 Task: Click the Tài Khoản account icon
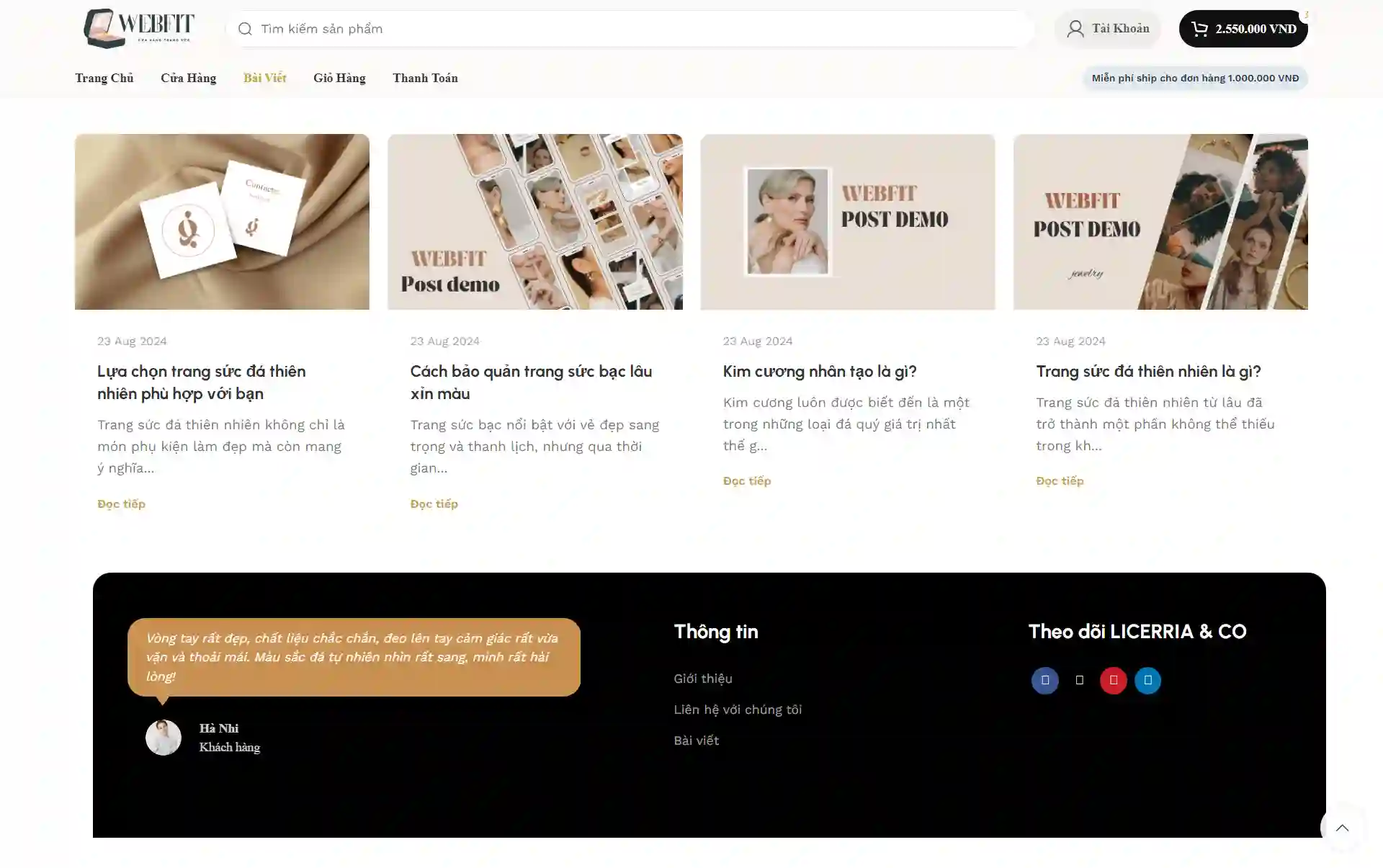[1075, 29]
